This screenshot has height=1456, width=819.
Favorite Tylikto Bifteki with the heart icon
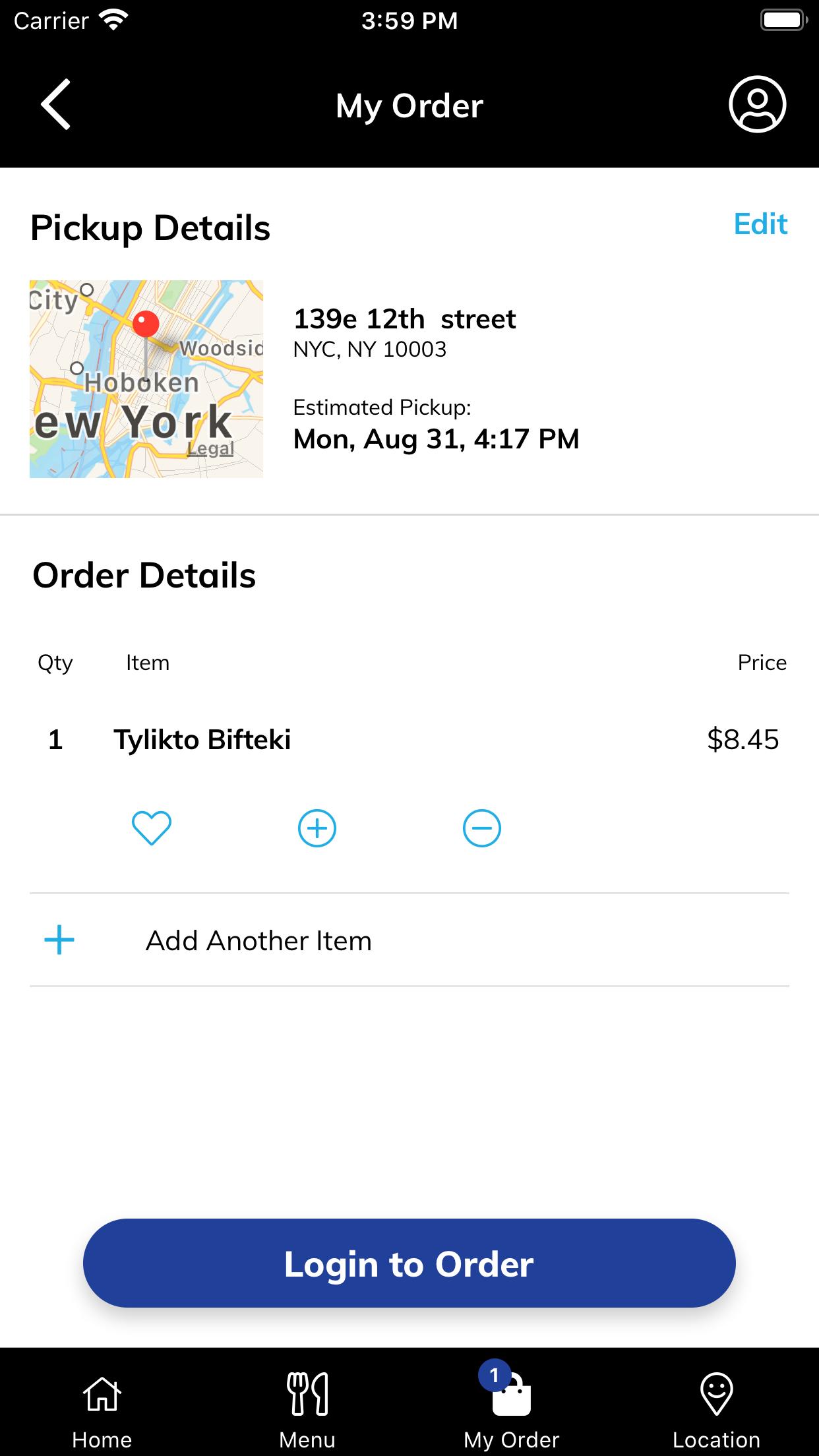point(152,828)
